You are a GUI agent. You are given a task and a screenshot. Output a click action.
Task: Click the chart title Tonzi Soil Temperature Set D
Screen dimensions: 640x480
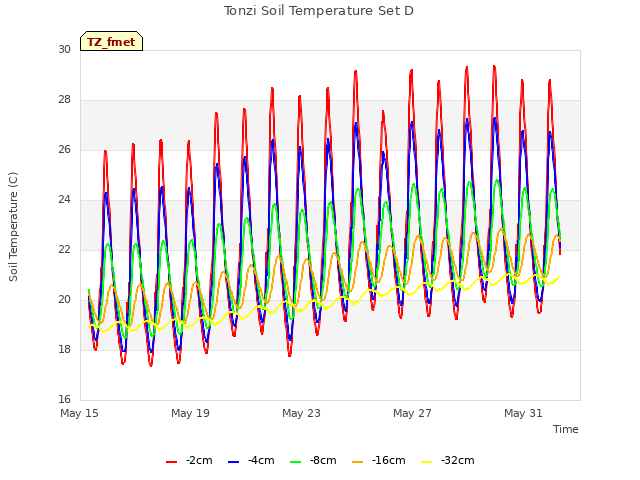(x=319, y=11)
